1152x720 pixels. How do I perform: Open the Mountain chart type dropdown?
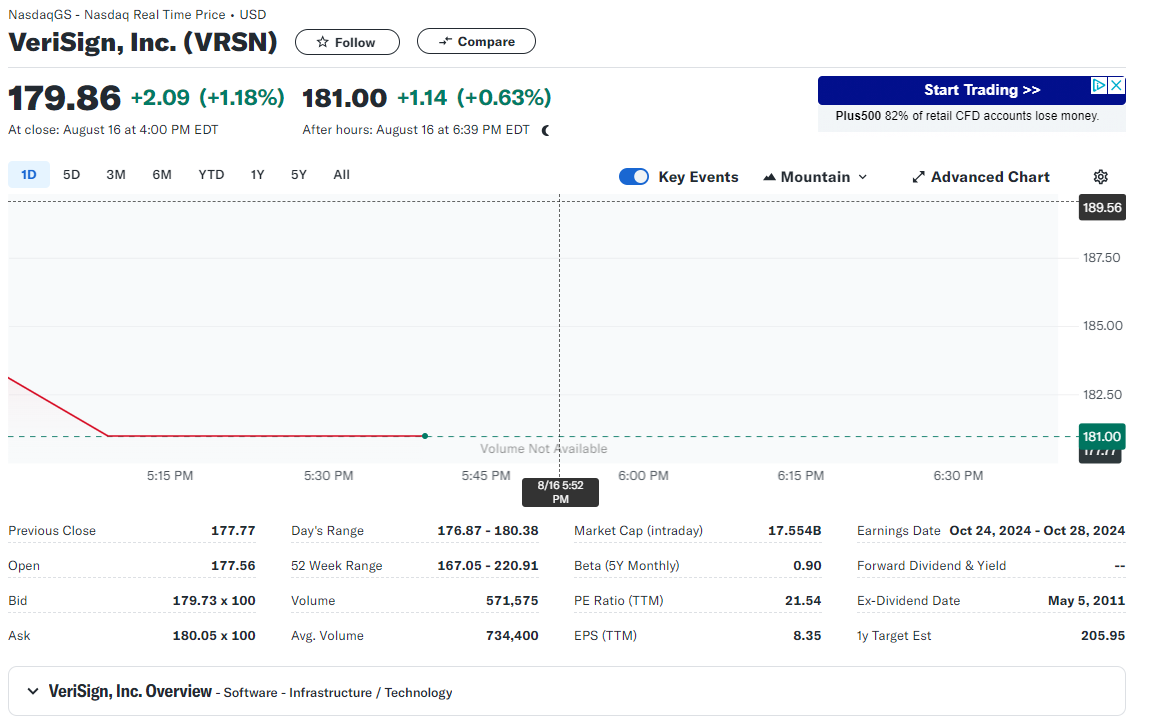(815, 177)
